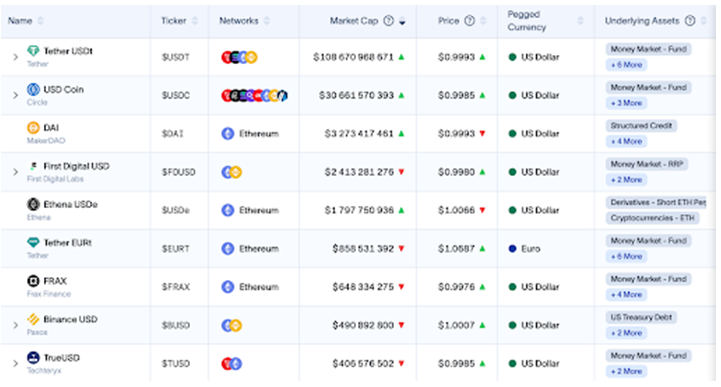This screenshot has height=387, width=721.
Task: Open First Digital Labs issuer link
Action: 55,179
